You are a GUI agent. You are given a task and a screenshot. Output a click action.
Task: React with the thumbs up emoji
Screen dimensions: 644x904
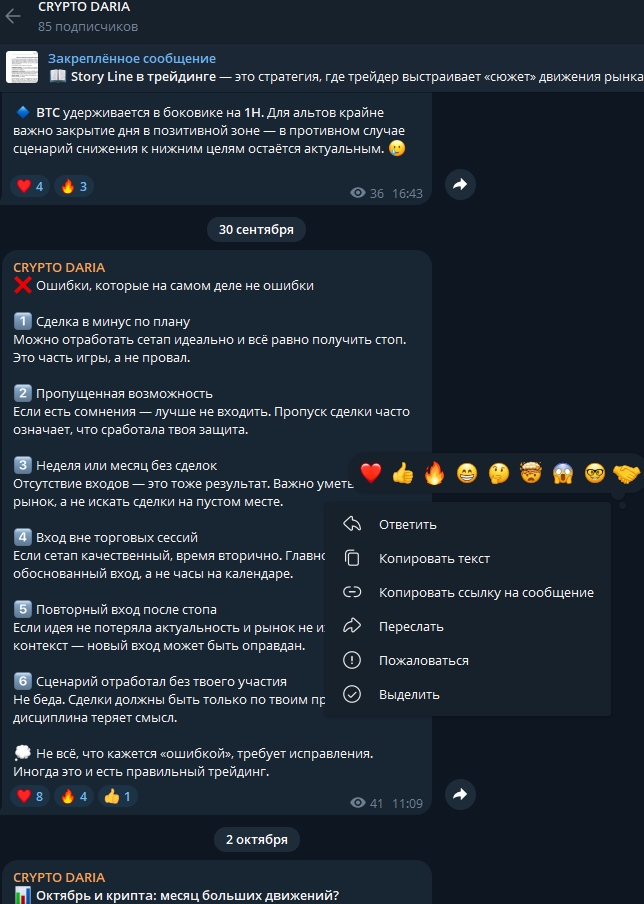[x=402, y=473]
